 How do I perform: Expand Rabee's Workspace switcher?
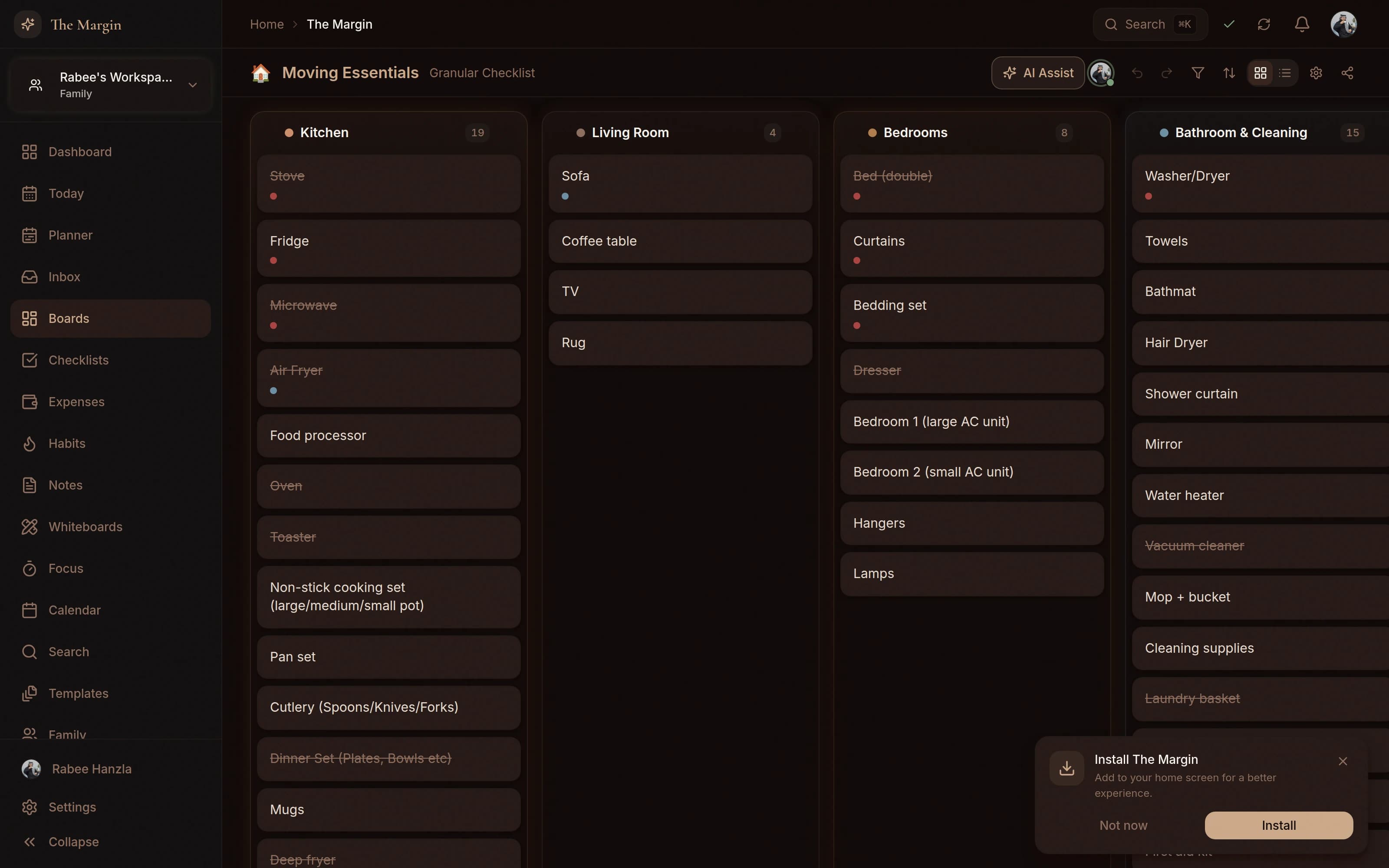click(110, 85)
